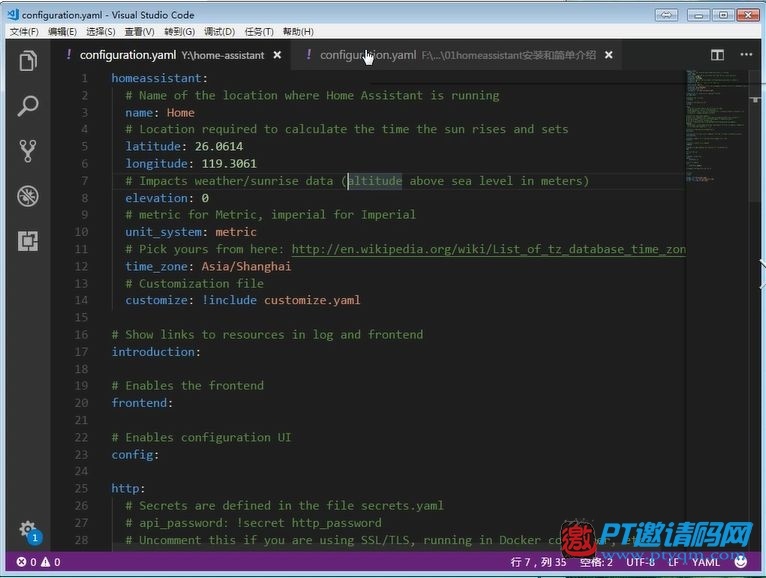Click the minimap code overview
Image resolution: width=766 pixels, height=578 pixels.
coord(716,127)
